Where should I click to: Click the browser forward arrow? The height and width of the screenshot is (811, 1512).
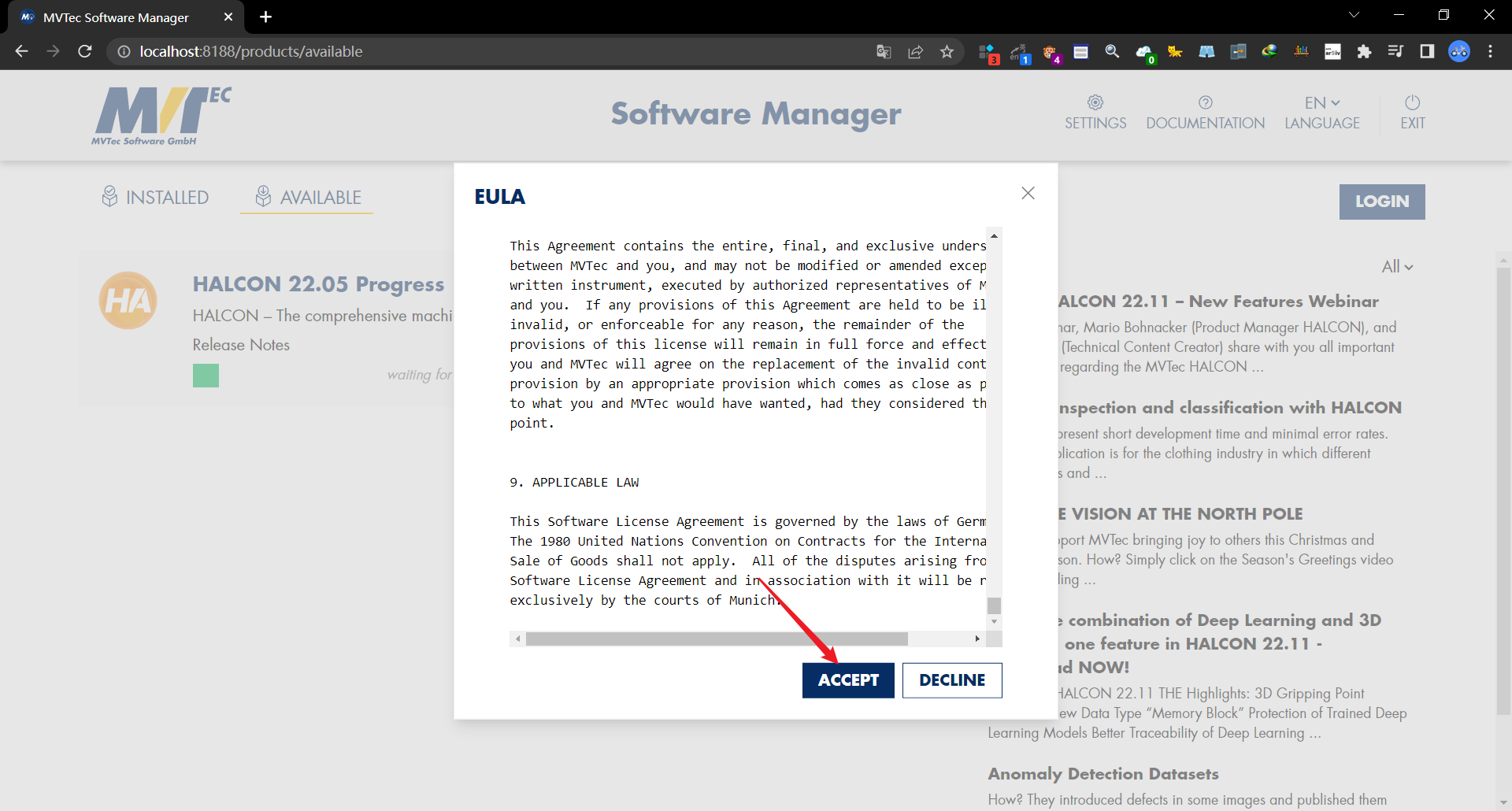tap(54, 51)
